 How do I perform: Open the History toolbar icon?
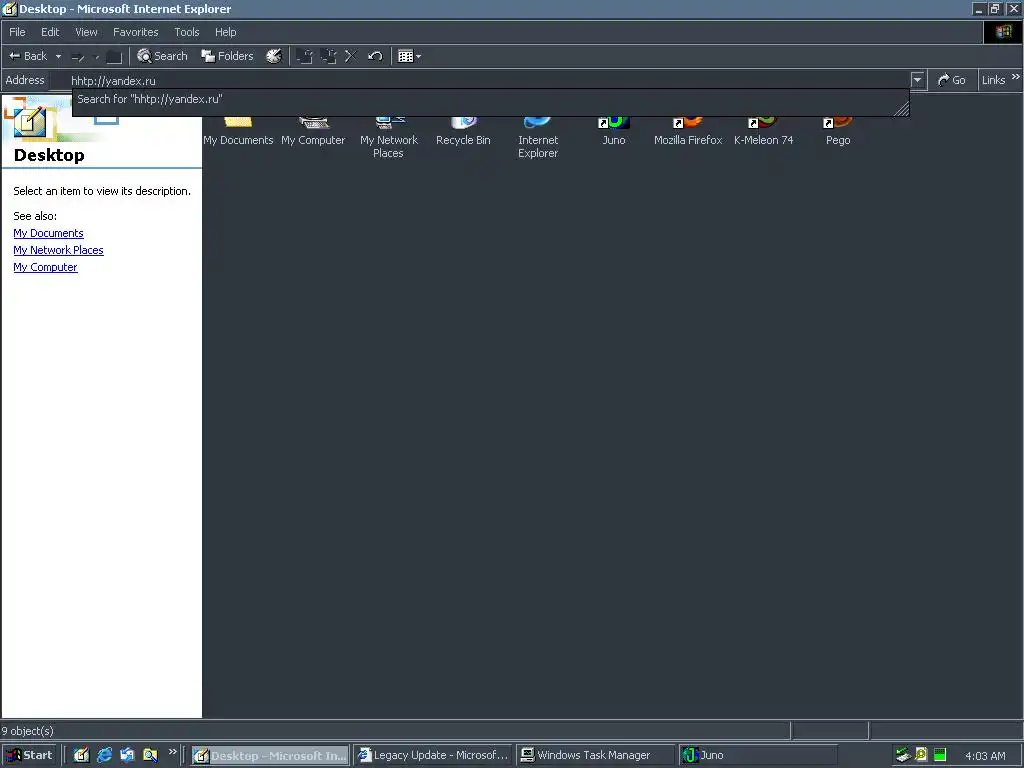[x=274, y=56]
